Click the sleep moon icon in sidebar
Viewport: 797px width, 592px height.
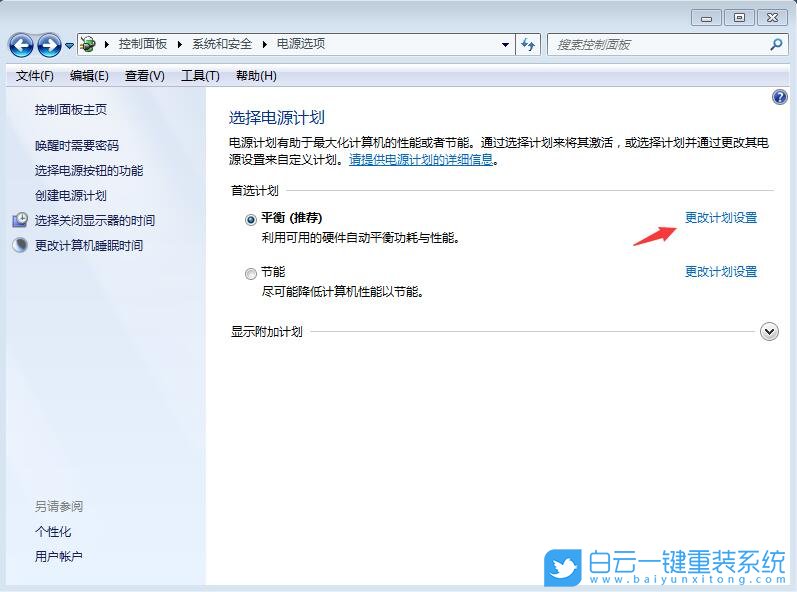click(x=20, y=245)
